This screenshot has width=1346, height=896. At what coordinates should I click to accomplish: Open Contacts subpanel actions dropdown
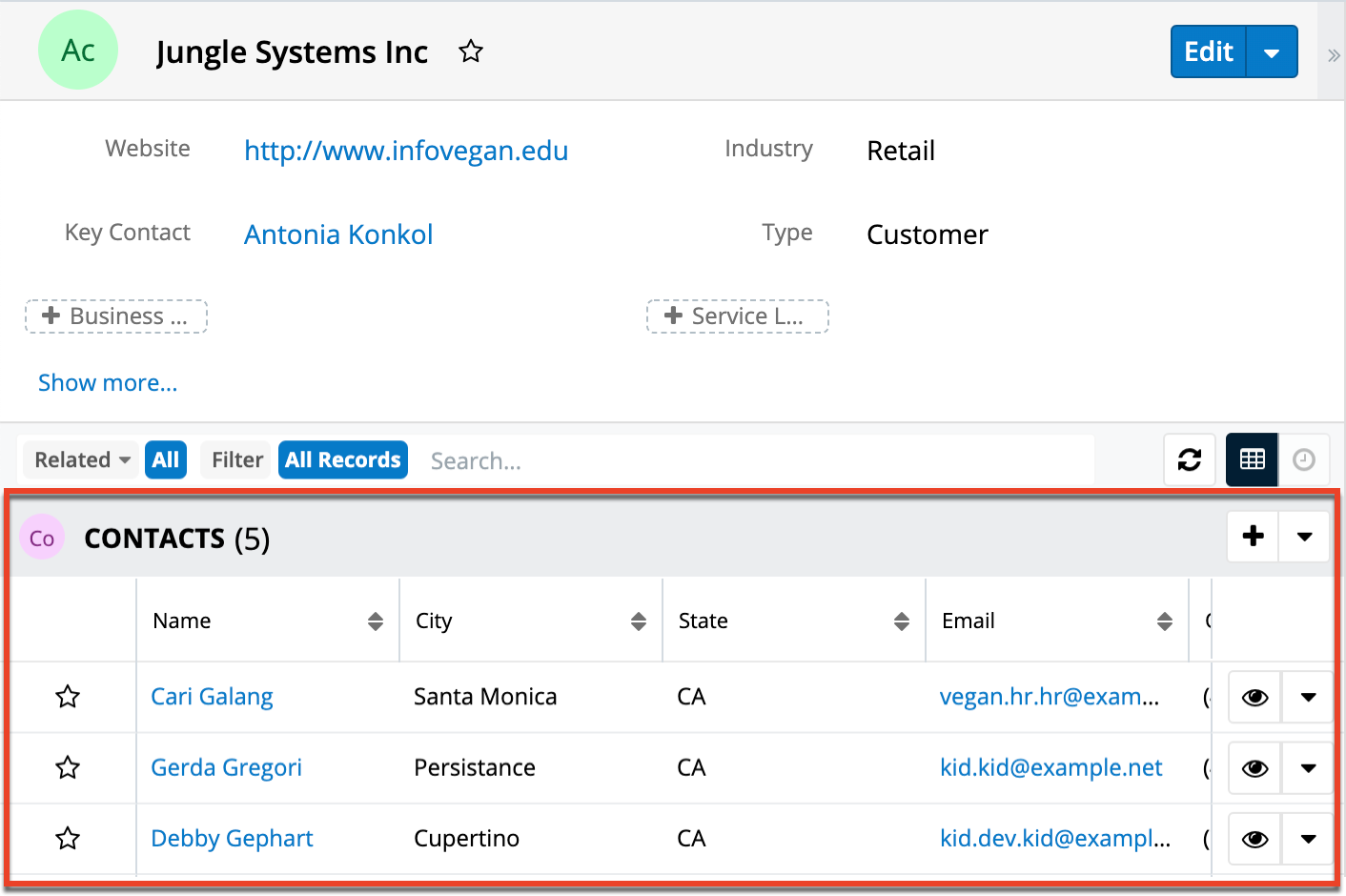coord(1304,537)
